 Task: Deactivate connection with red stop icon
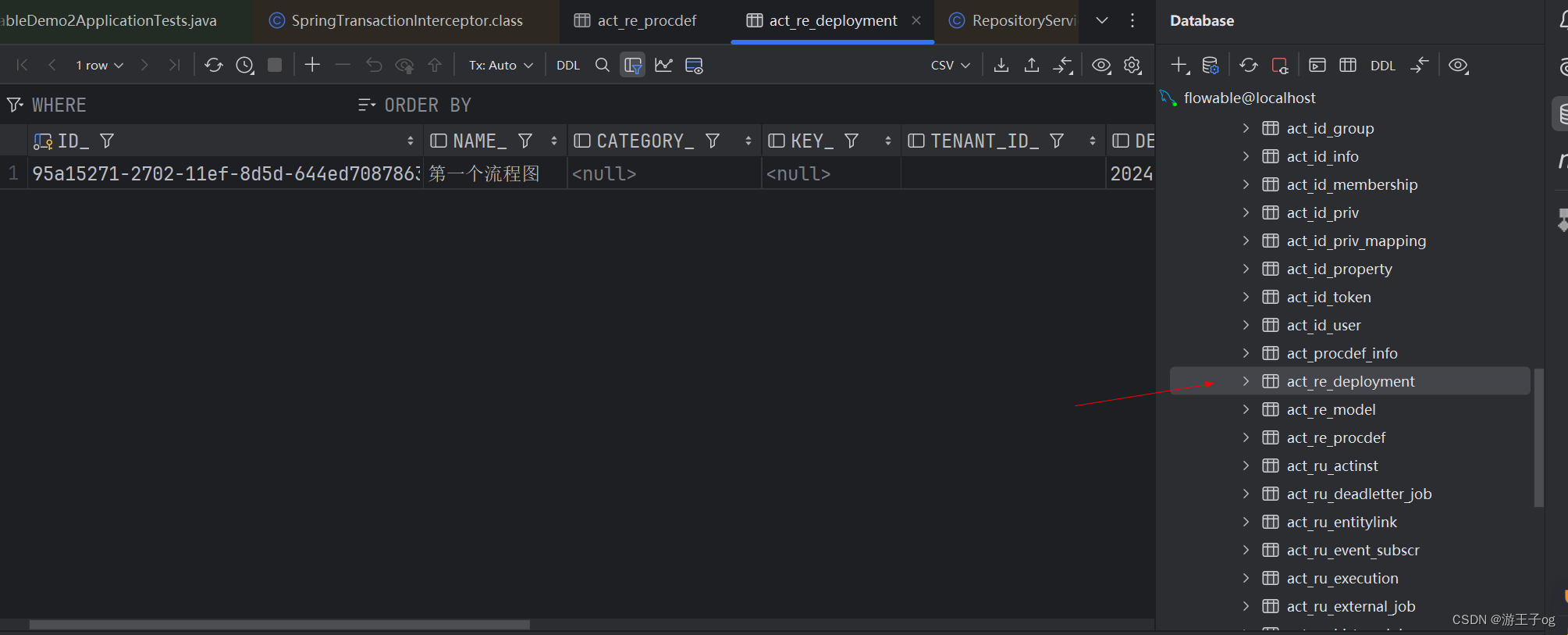1280,65
